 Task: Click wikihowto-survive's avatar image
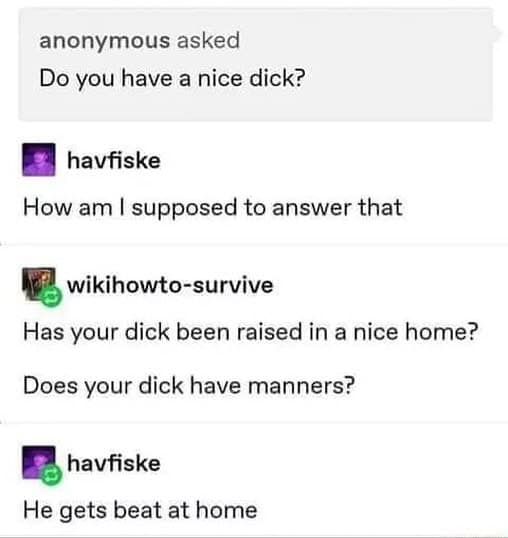(39, 284)
